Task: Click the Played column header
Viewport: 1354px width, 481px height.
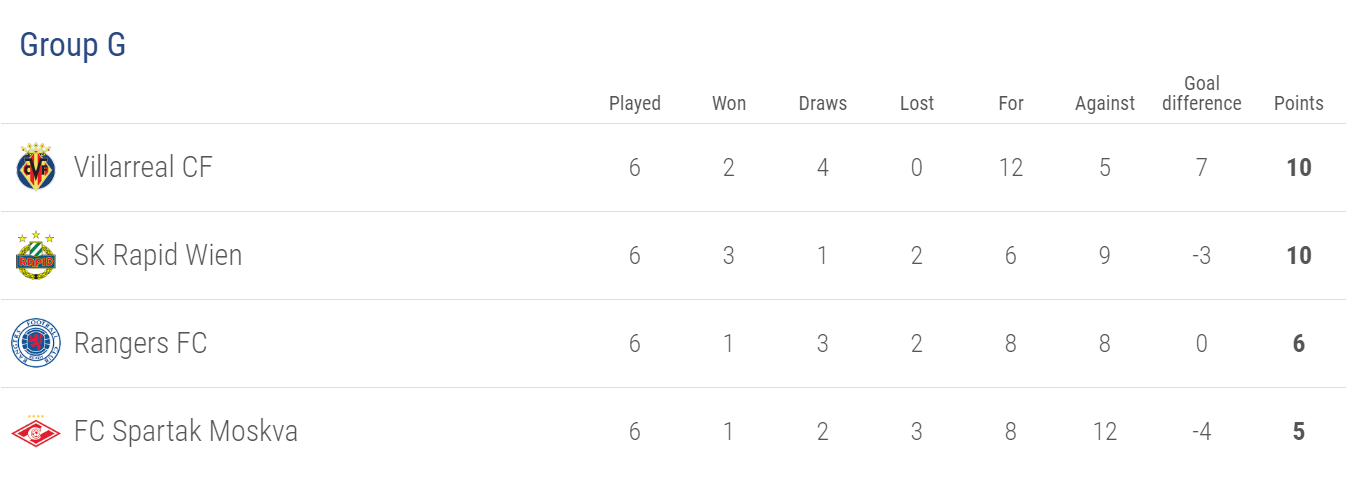Action: (635, 103)
